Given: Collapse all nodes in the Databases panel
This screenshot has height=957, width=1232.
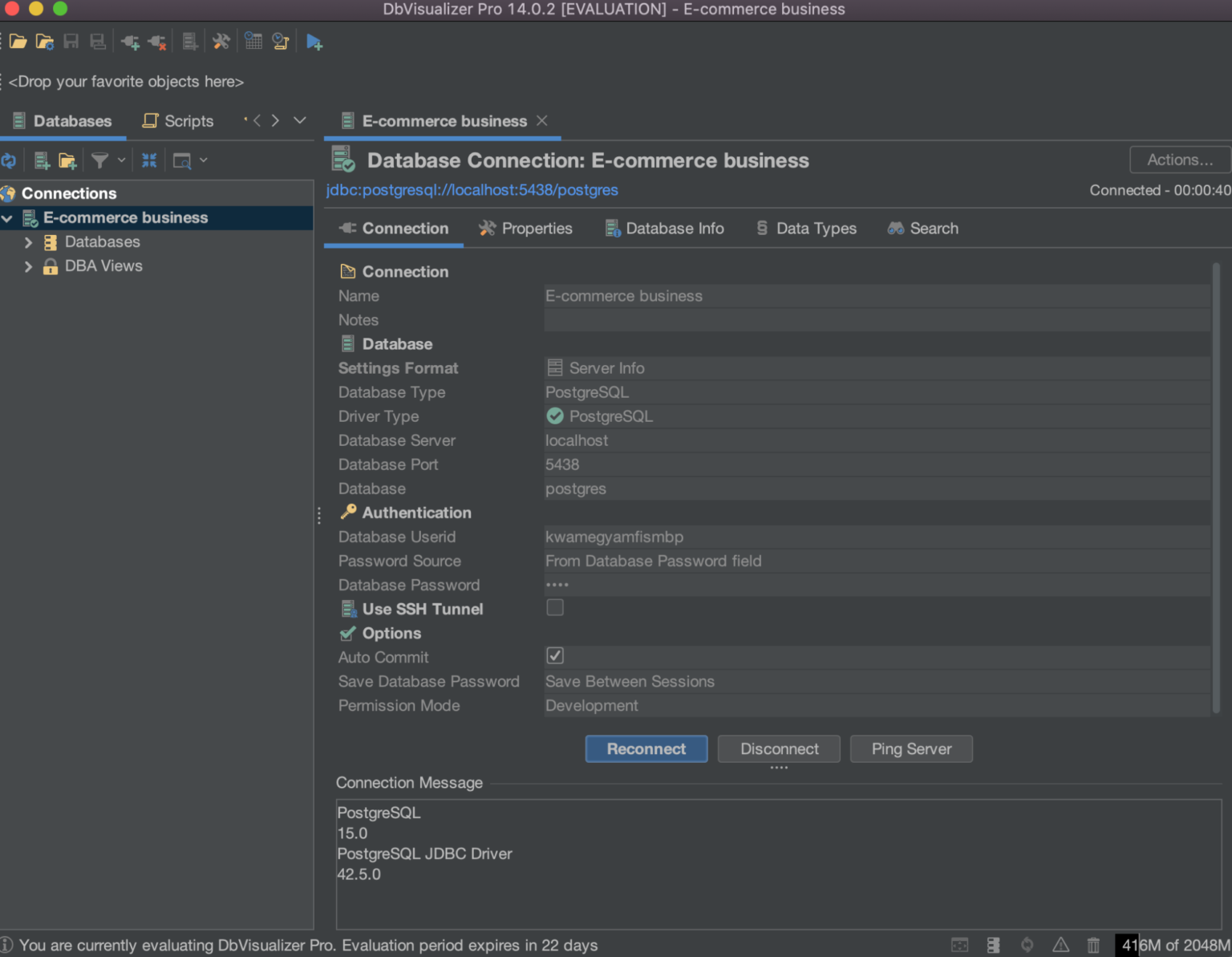Looking at the screenshot, I should click(x=149, y=160).
